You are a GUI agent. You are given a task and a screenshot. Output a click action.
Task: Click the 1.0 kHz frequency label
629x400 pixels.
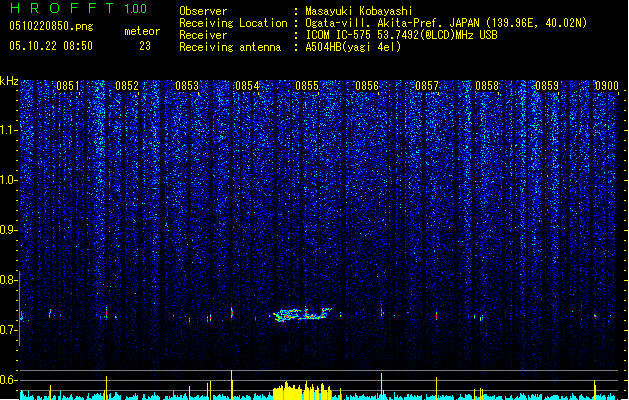click(x=8, y=180)
